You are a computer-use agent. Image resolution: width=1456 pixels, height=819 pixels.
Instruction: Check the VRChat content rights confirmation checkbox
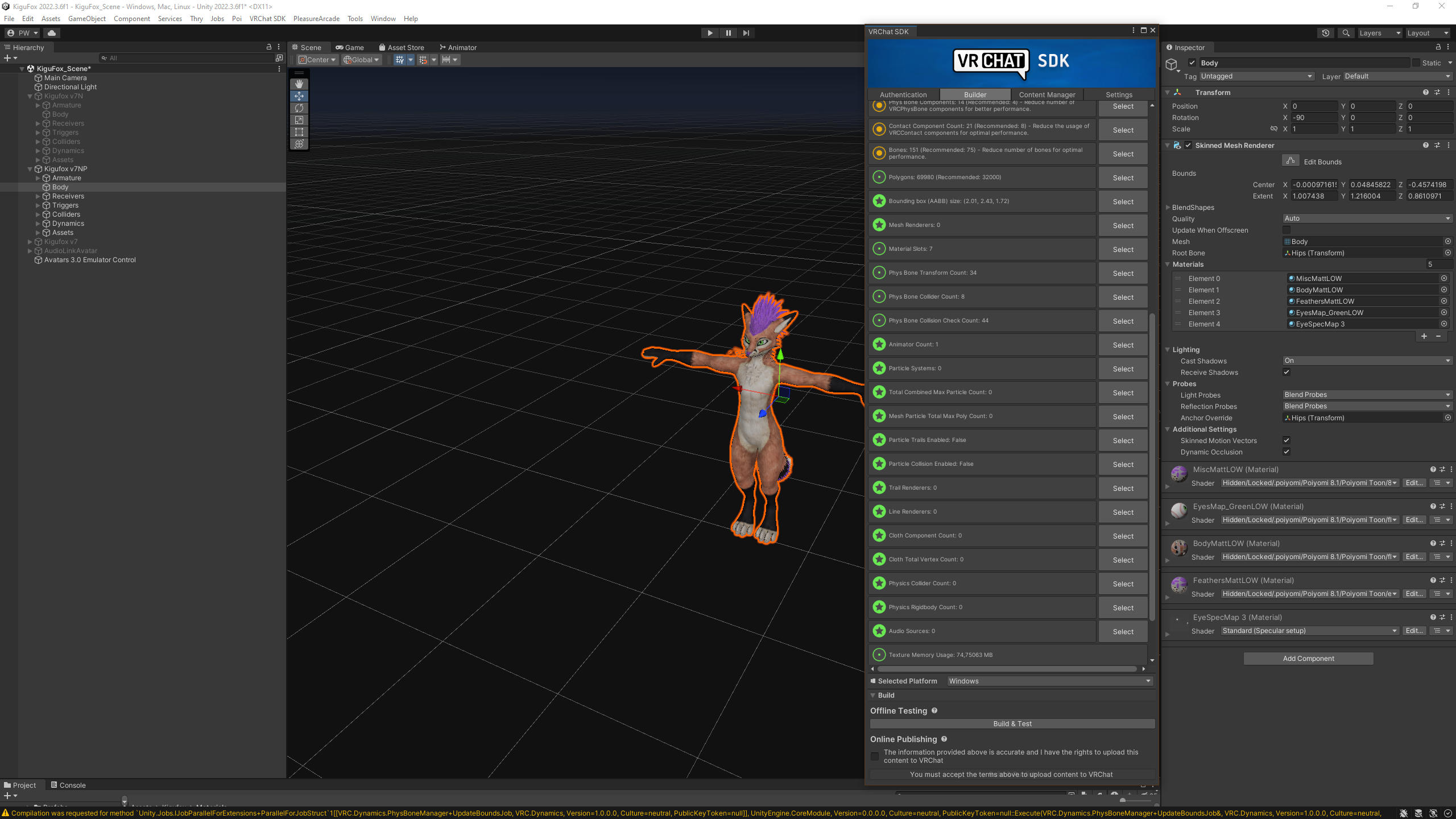pos(875,756)
